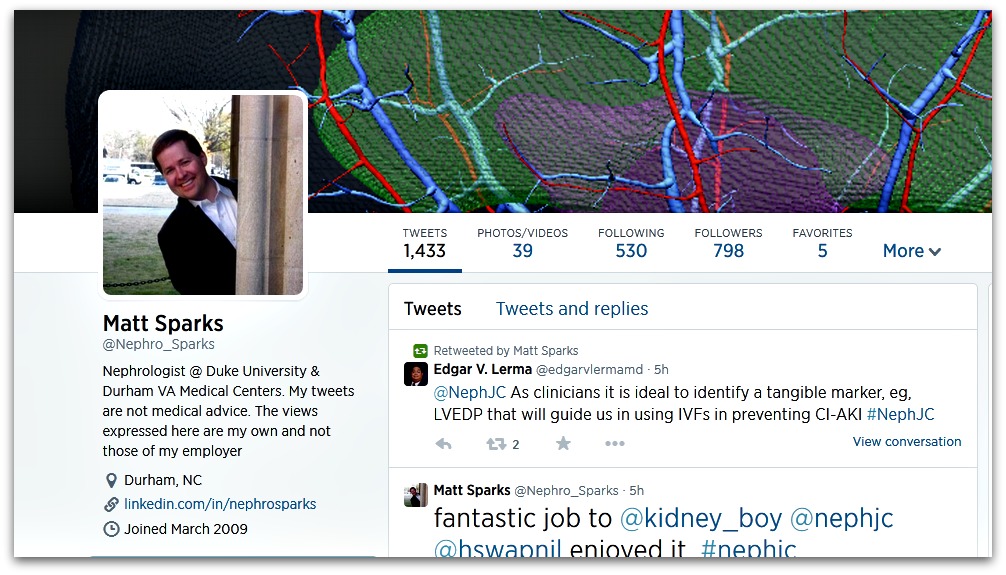Open @Nephro_Sparks handle in second tweet
1006x575 pixels.
tap(567, 491)
